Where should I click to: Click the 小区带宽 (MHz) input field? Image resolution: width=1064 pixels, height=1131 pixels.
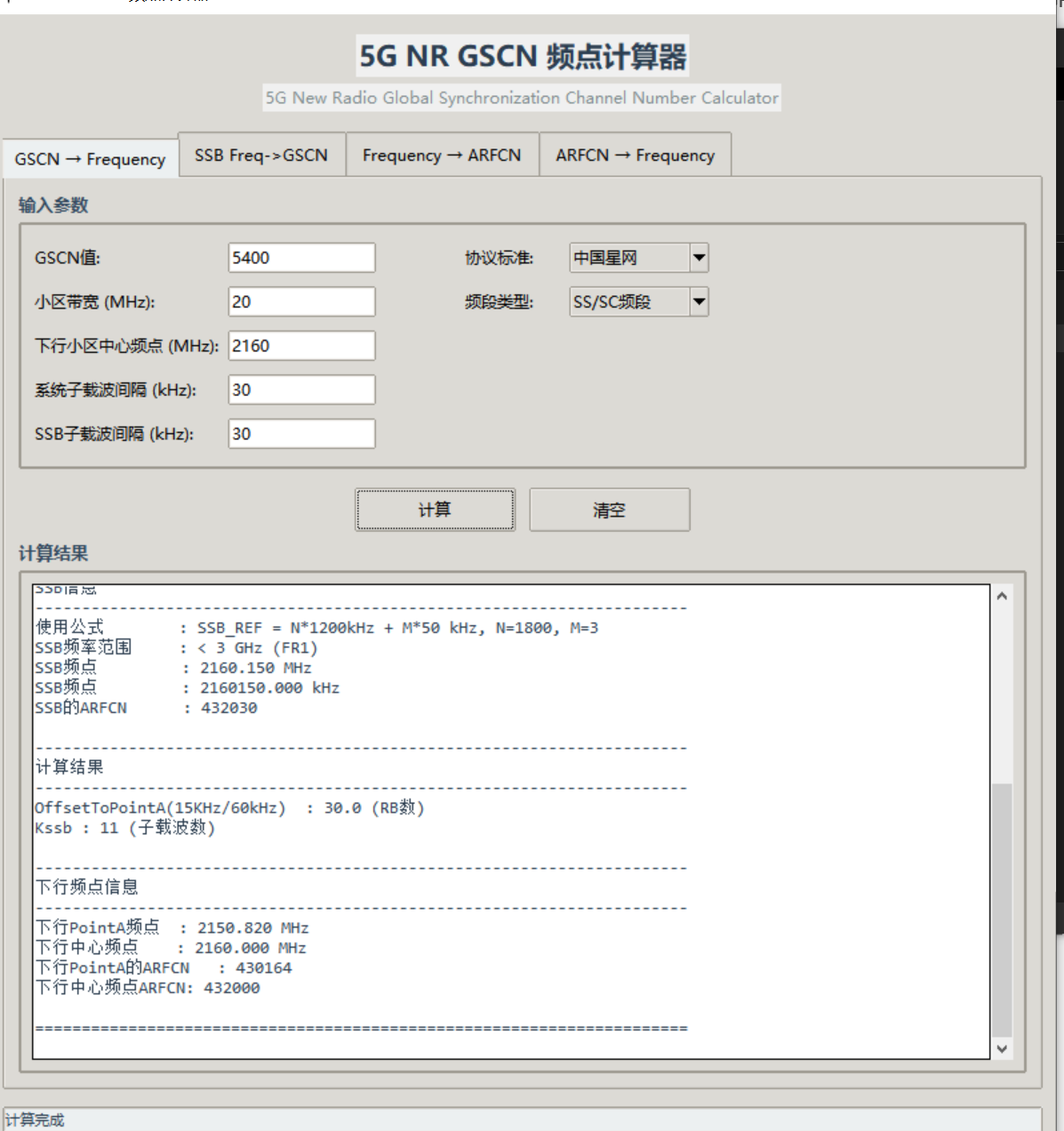(x=300, y=301)
